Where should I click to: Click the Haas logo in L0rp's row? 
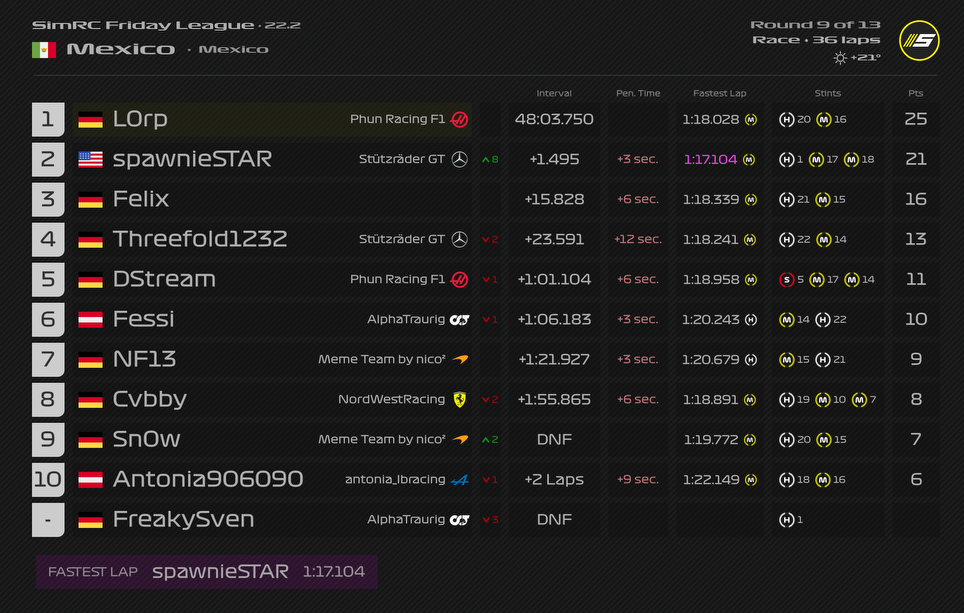459,119
